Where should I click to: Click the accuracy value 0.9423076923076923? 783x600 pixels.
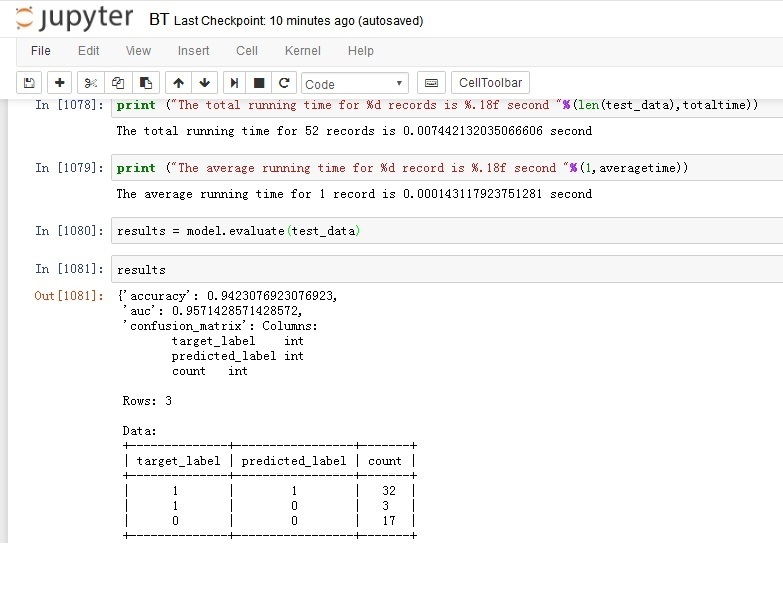(272, 296)
